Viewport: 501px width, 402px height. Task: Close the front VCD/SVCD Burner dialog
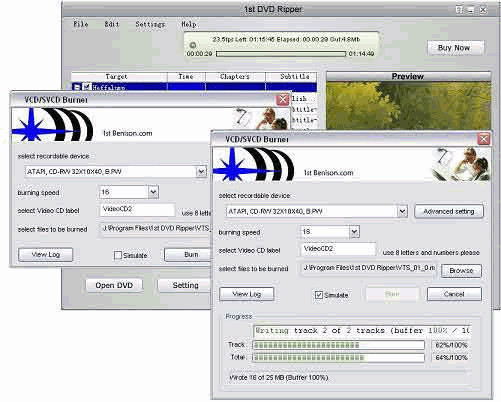click(x=484, y=139)
